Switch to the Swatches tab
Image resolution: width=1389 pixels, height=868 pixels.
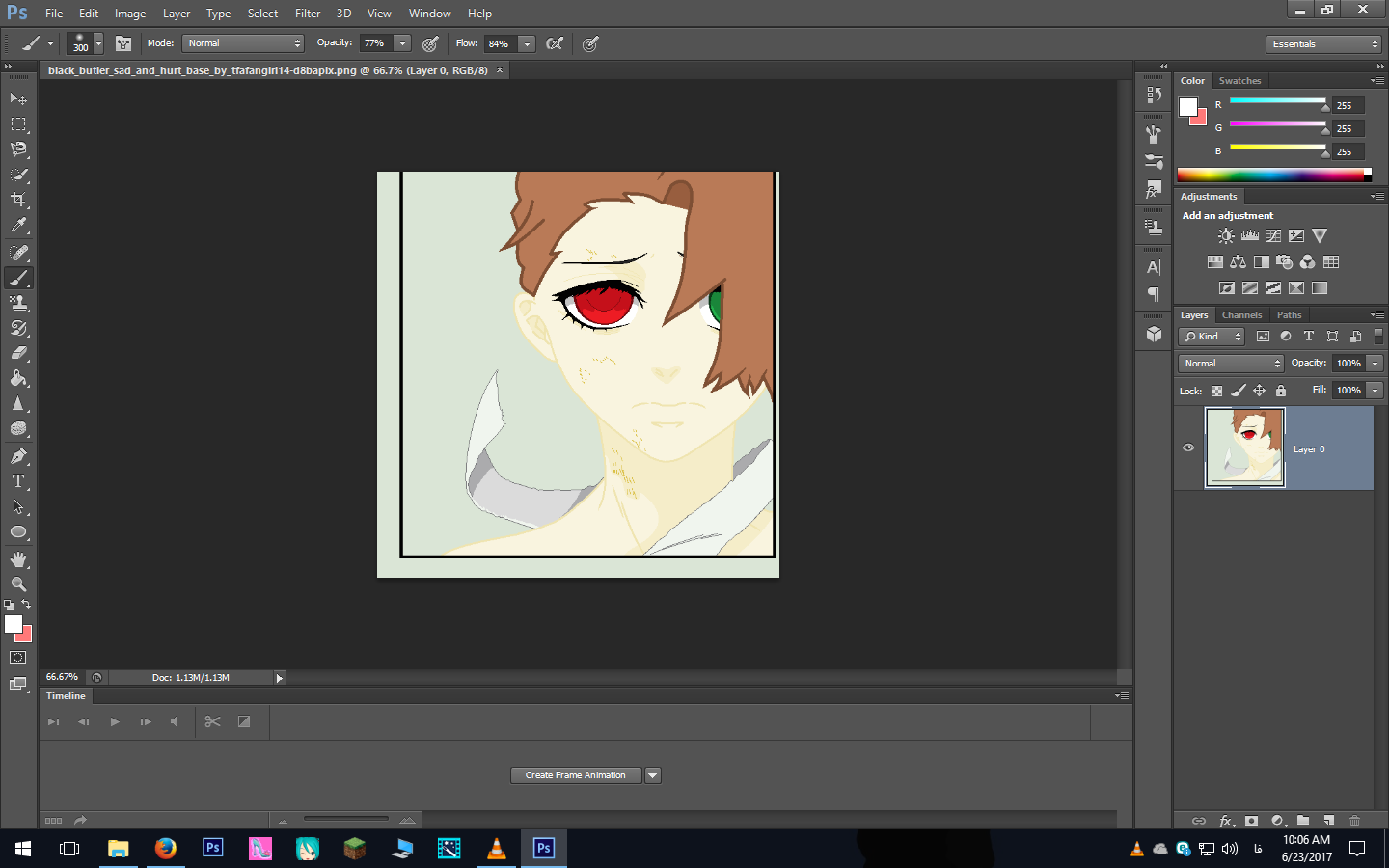pos(1239,81)
